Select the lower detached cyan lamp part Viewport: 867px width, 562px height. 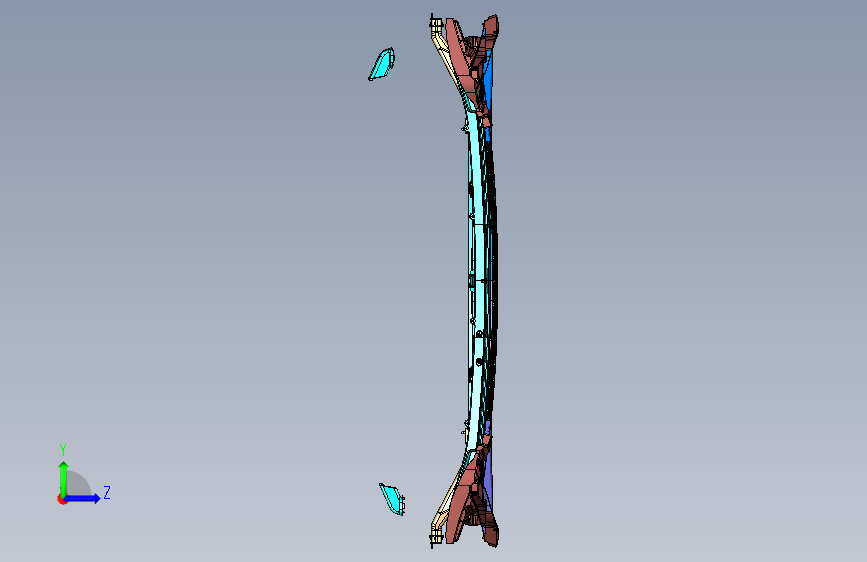[392, 499]
